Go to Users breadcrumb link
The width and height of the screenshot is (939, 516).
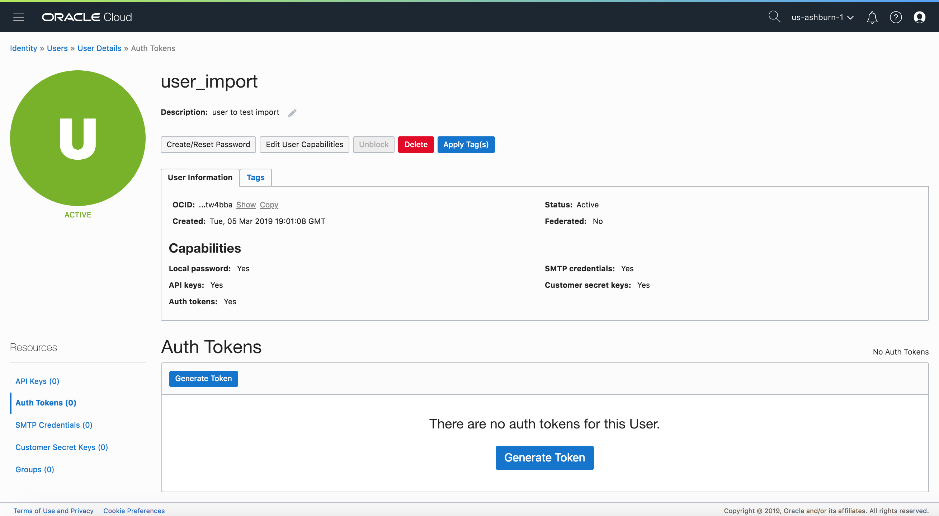coord(57,48)
